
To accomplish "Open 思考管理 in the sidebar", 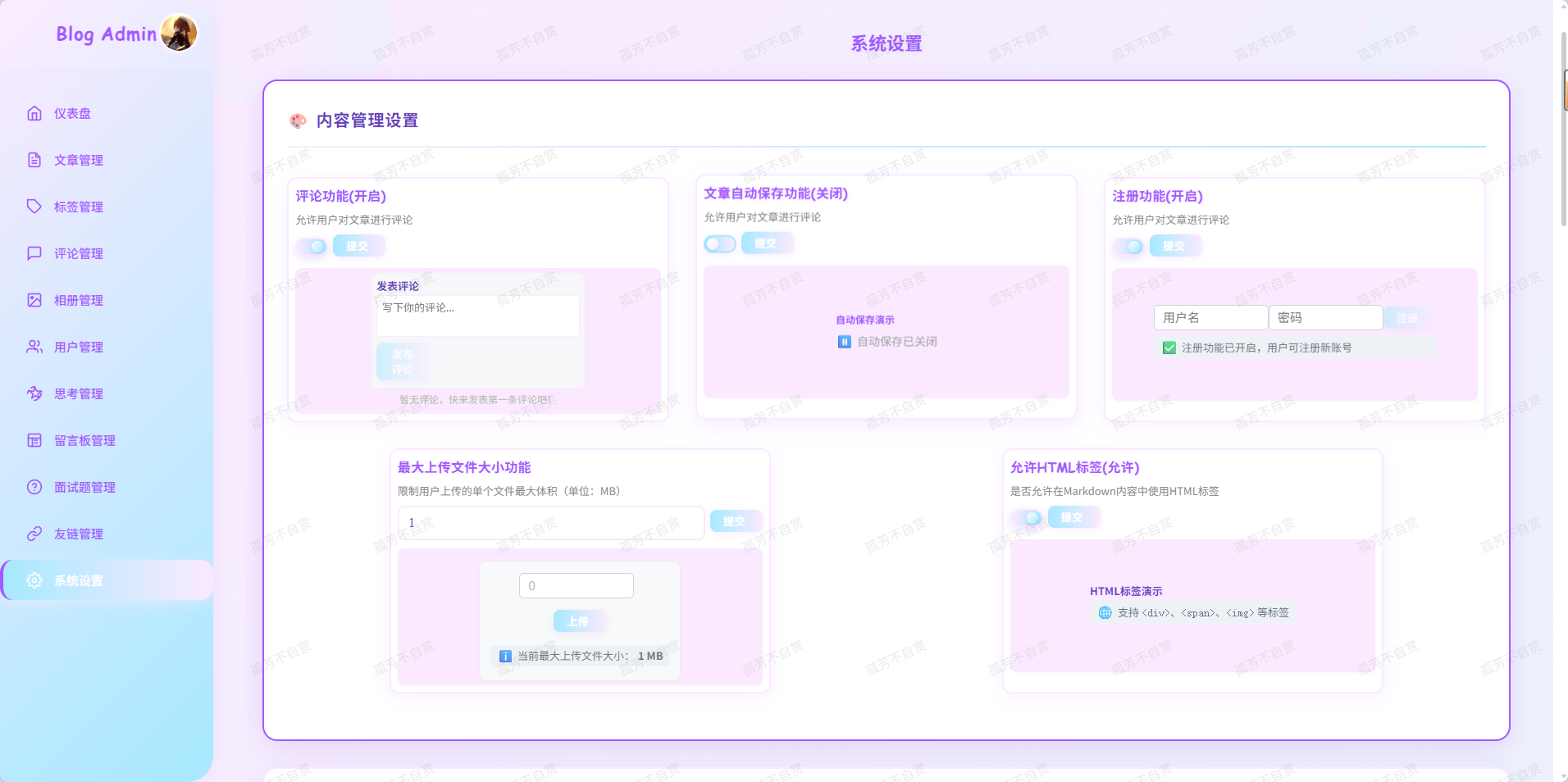I will tap(79, 393).
